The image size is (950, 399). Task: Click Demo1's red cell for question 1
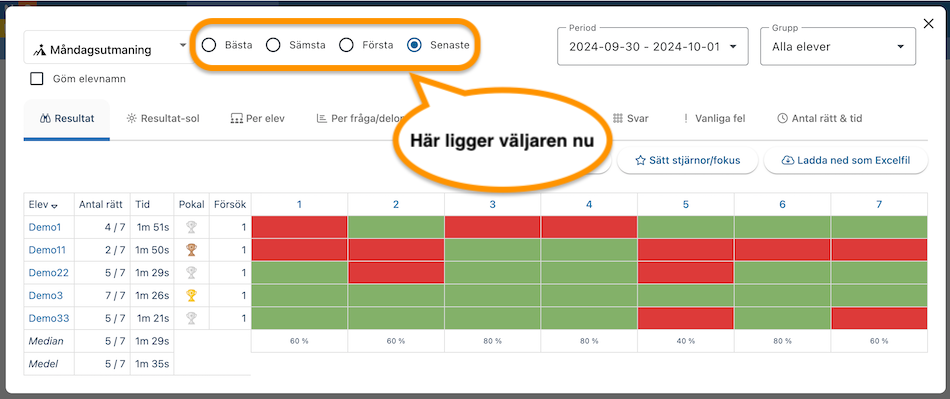[299, 227]
